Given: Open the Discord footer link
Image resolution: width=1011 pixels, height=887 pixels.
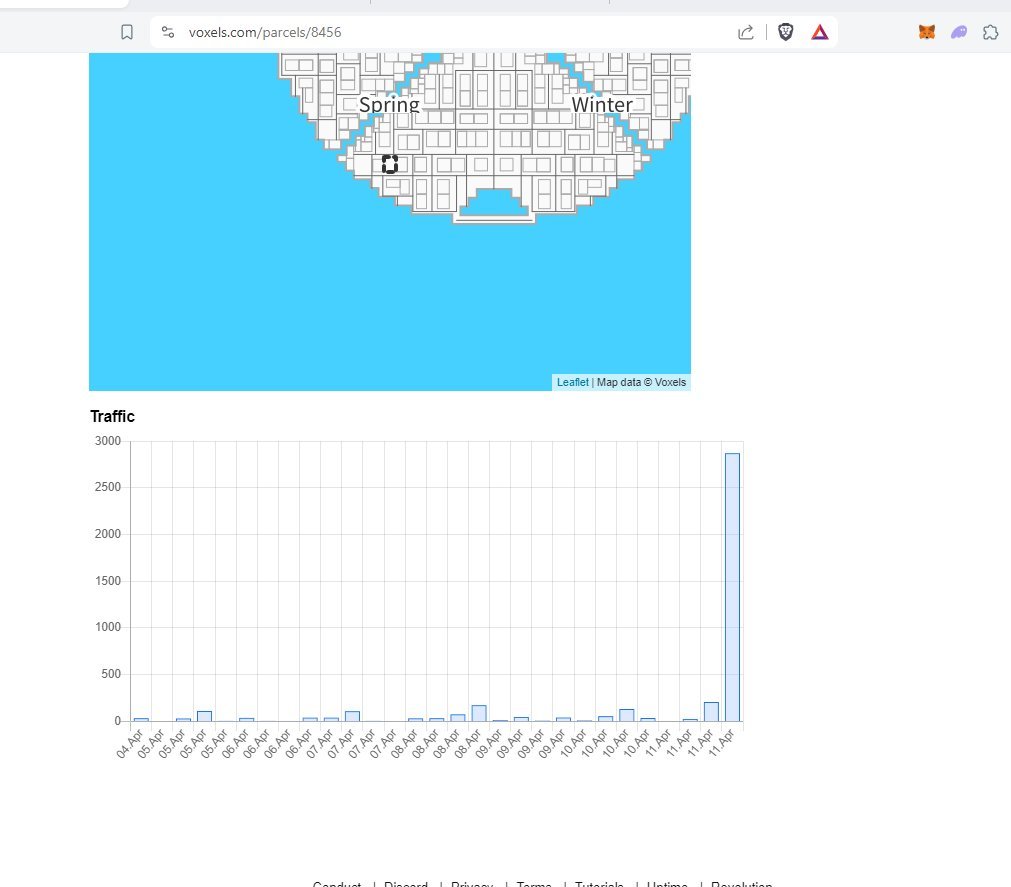Looking at the screenshot, I should click(406, 884).
